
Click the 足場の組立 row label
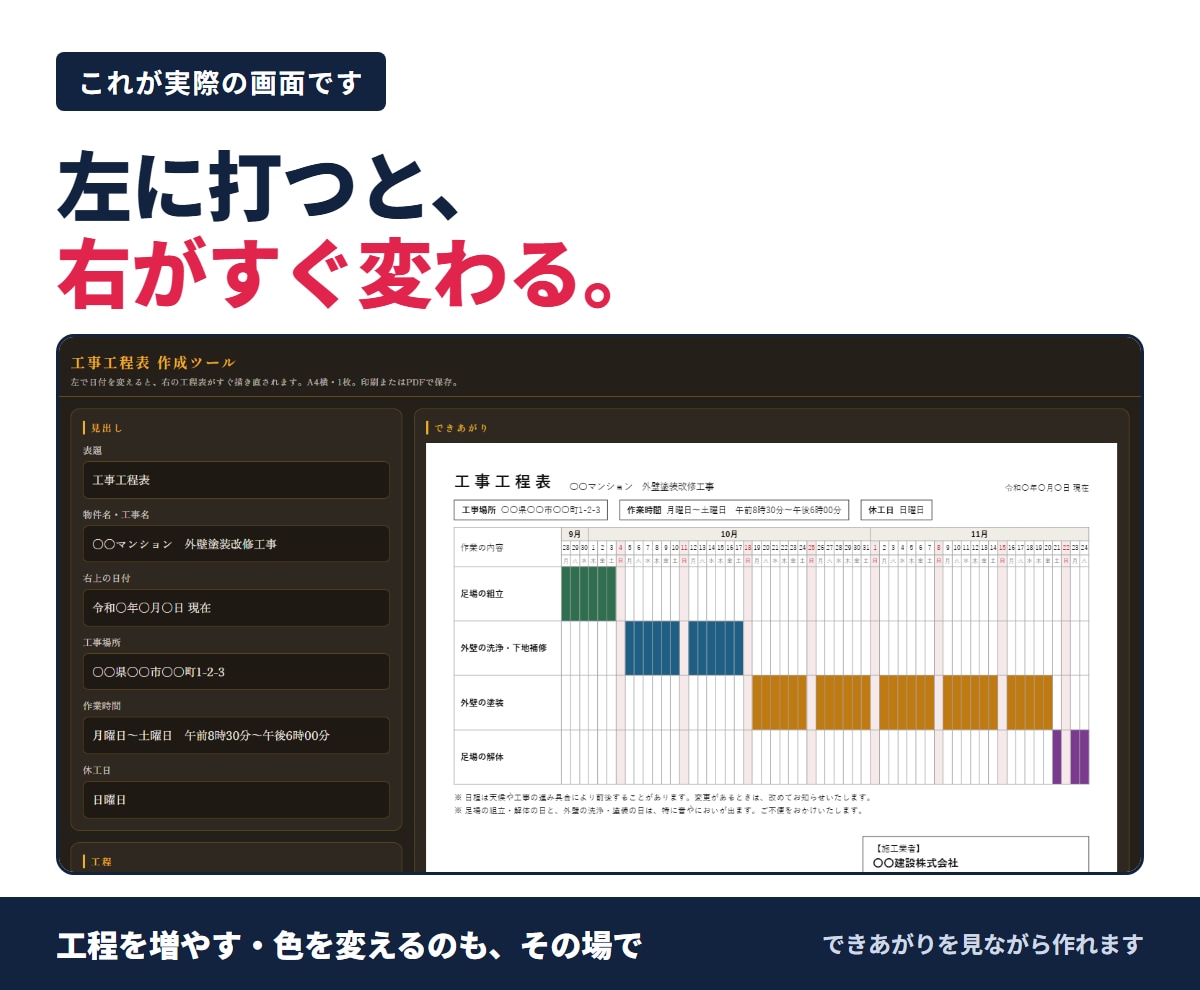point(482,594)
